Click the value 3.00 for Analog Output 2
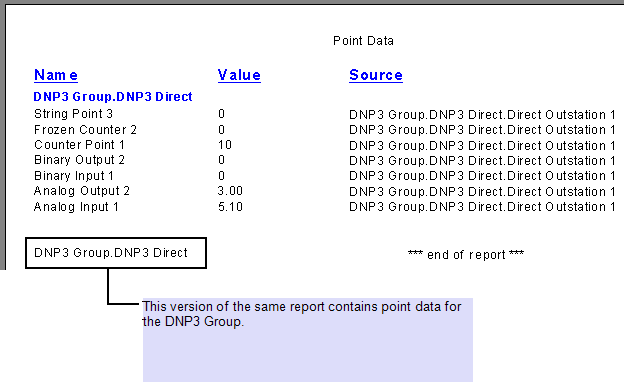This screenshot has height=392, width=624. click(230, 191)
